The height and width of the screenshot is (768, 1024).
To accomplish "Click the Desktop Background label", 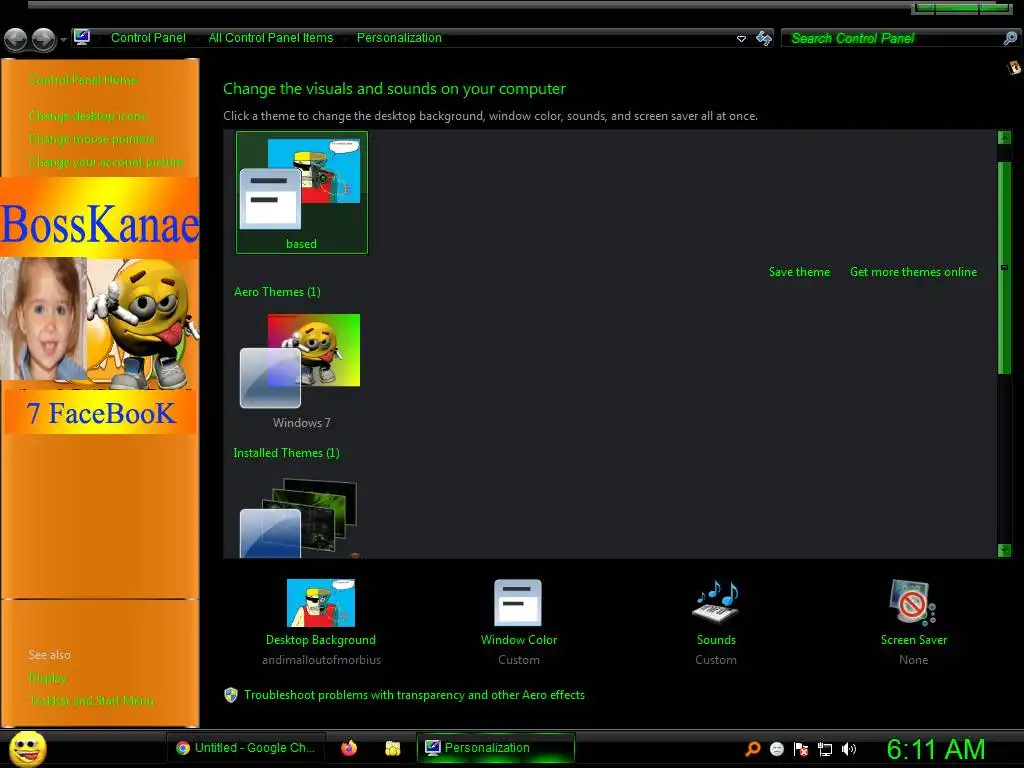I will [x=321, y=640].
